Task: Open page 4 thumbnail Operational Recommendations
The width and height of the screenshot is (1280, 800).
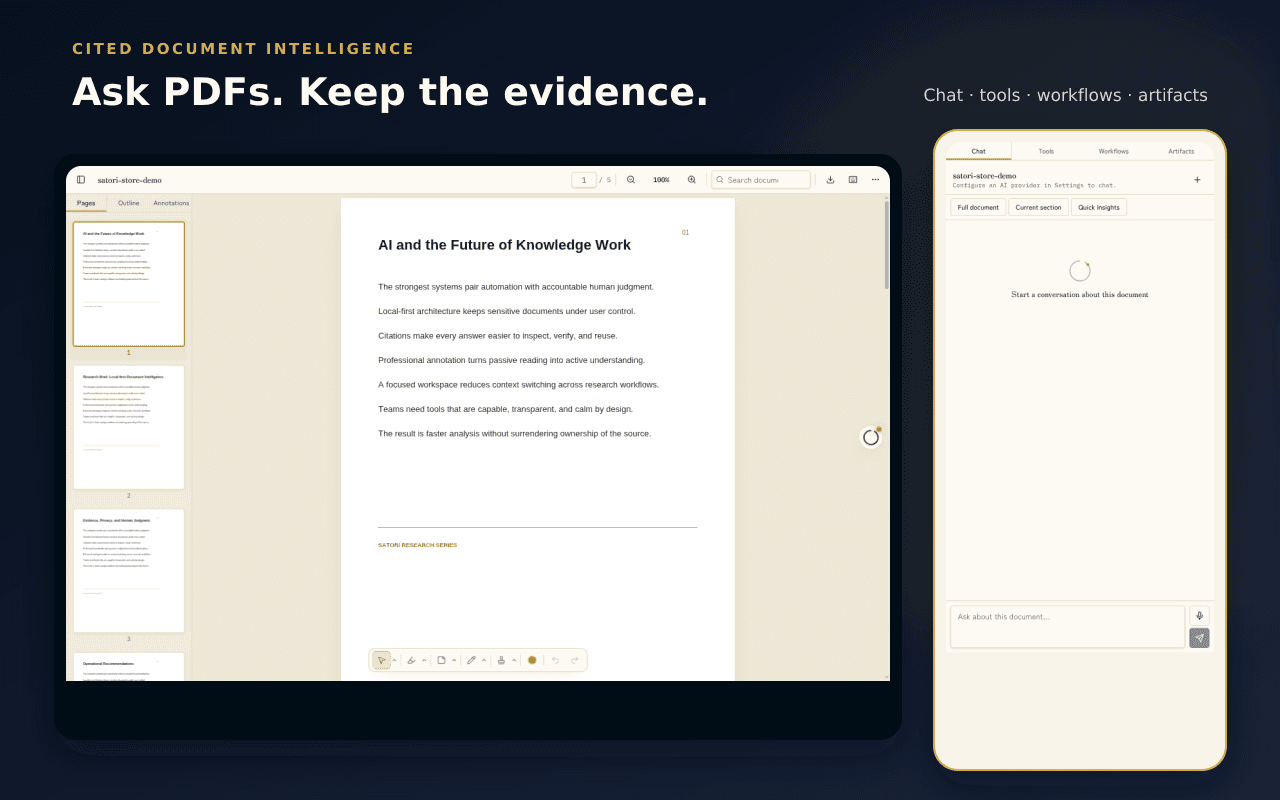Action: click(x=128, y=667)
